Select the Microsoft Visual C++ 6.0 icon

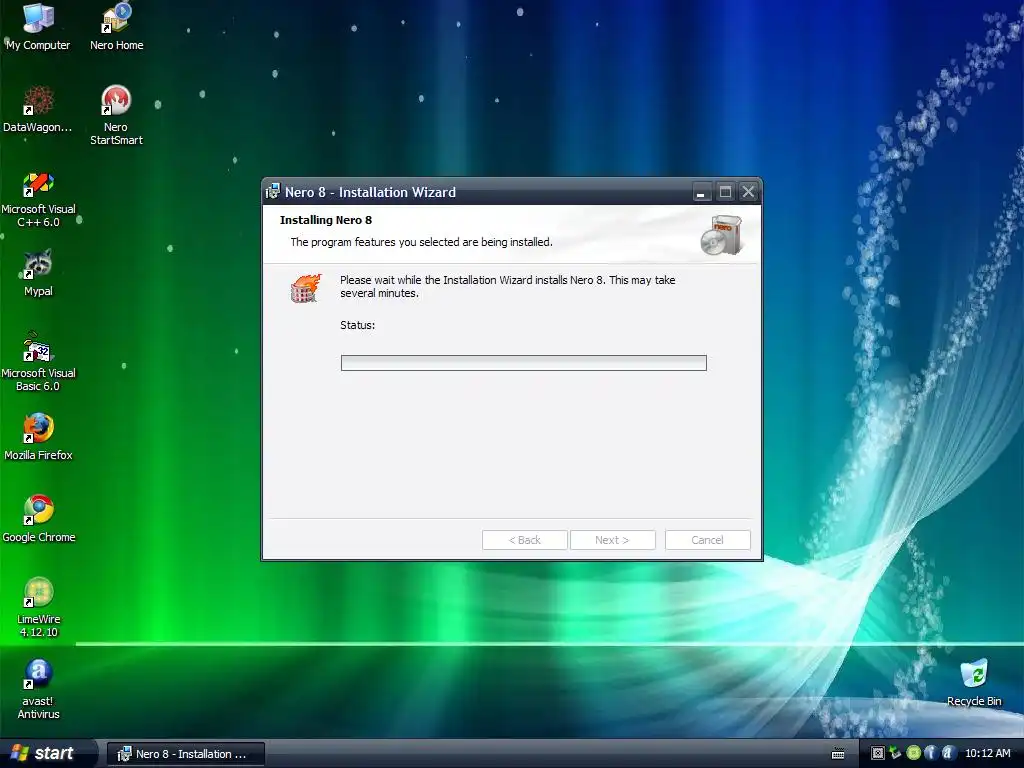(38, 199)
